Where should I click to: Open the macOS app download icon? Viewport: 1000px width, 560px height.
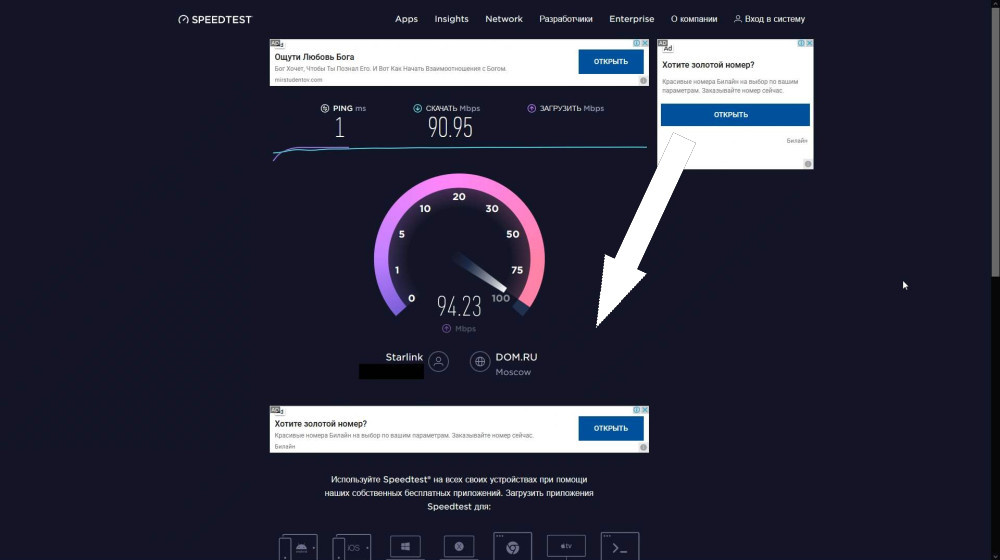point(459,547)
